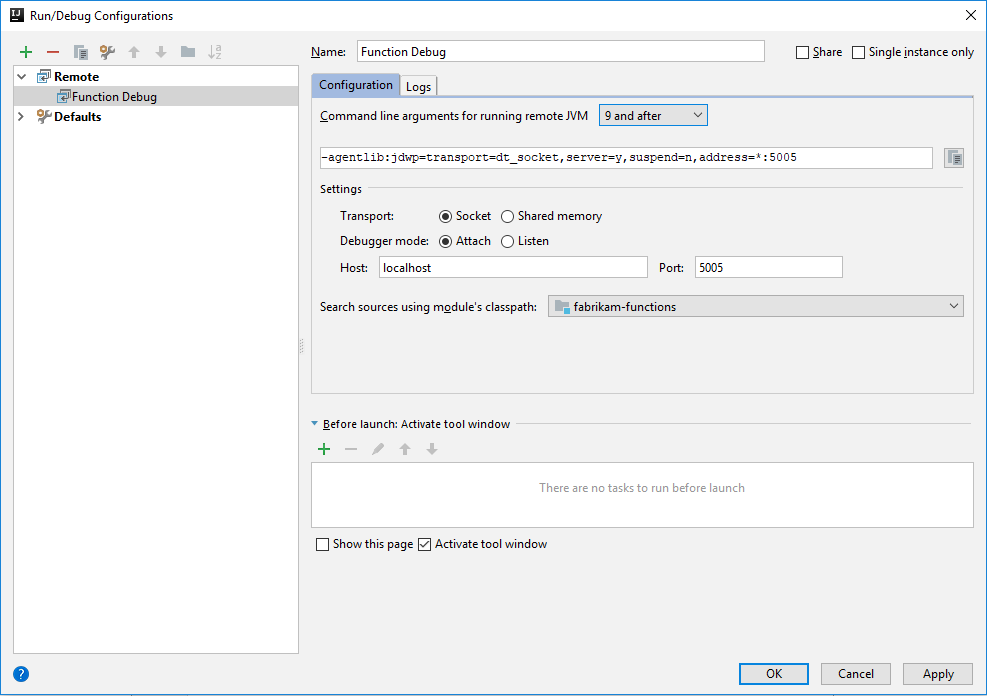987x696 pixels.
Task: Collapse the Before launch section
Action: pos(315,424)
